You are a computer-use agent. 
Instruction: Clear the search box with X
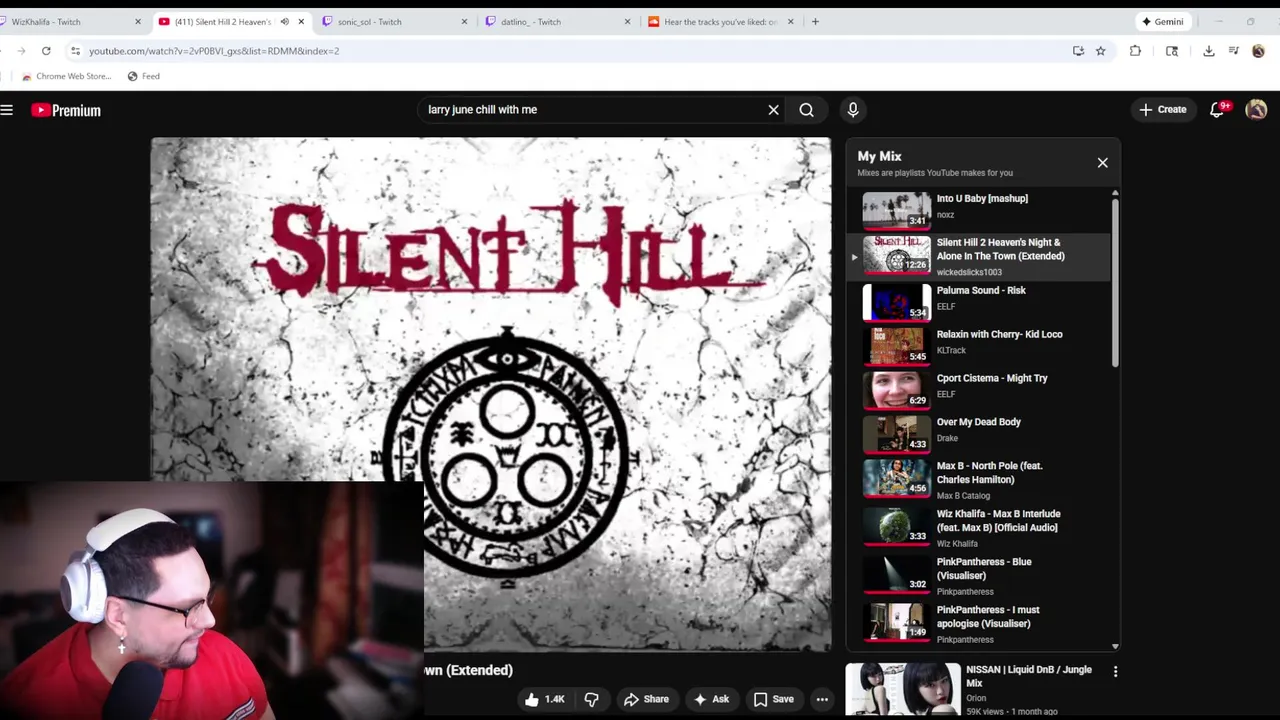[x=773, y=110]
